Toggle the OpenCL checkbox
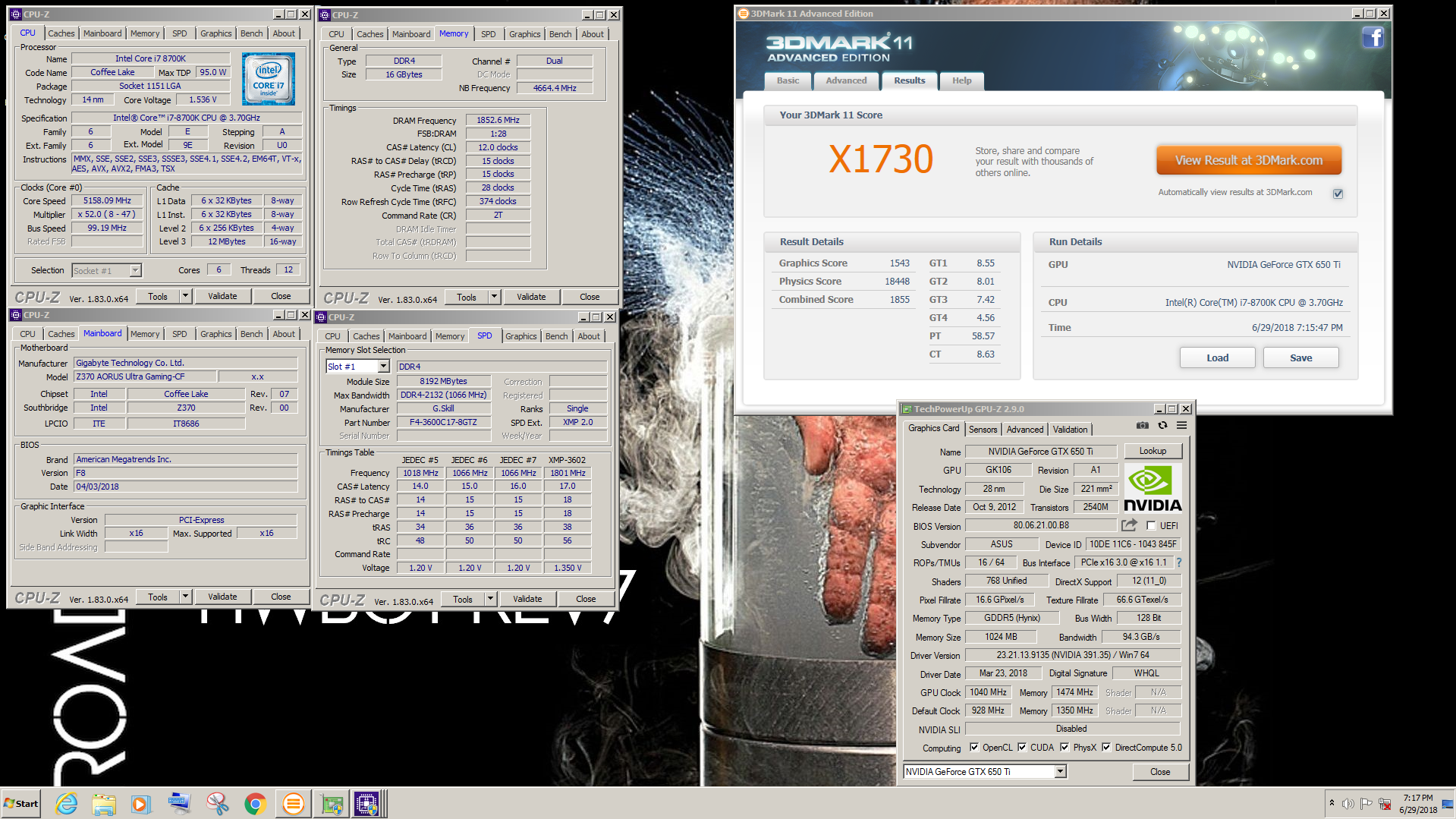Screen dimensions: 1456x819 [x=974, y=747]
